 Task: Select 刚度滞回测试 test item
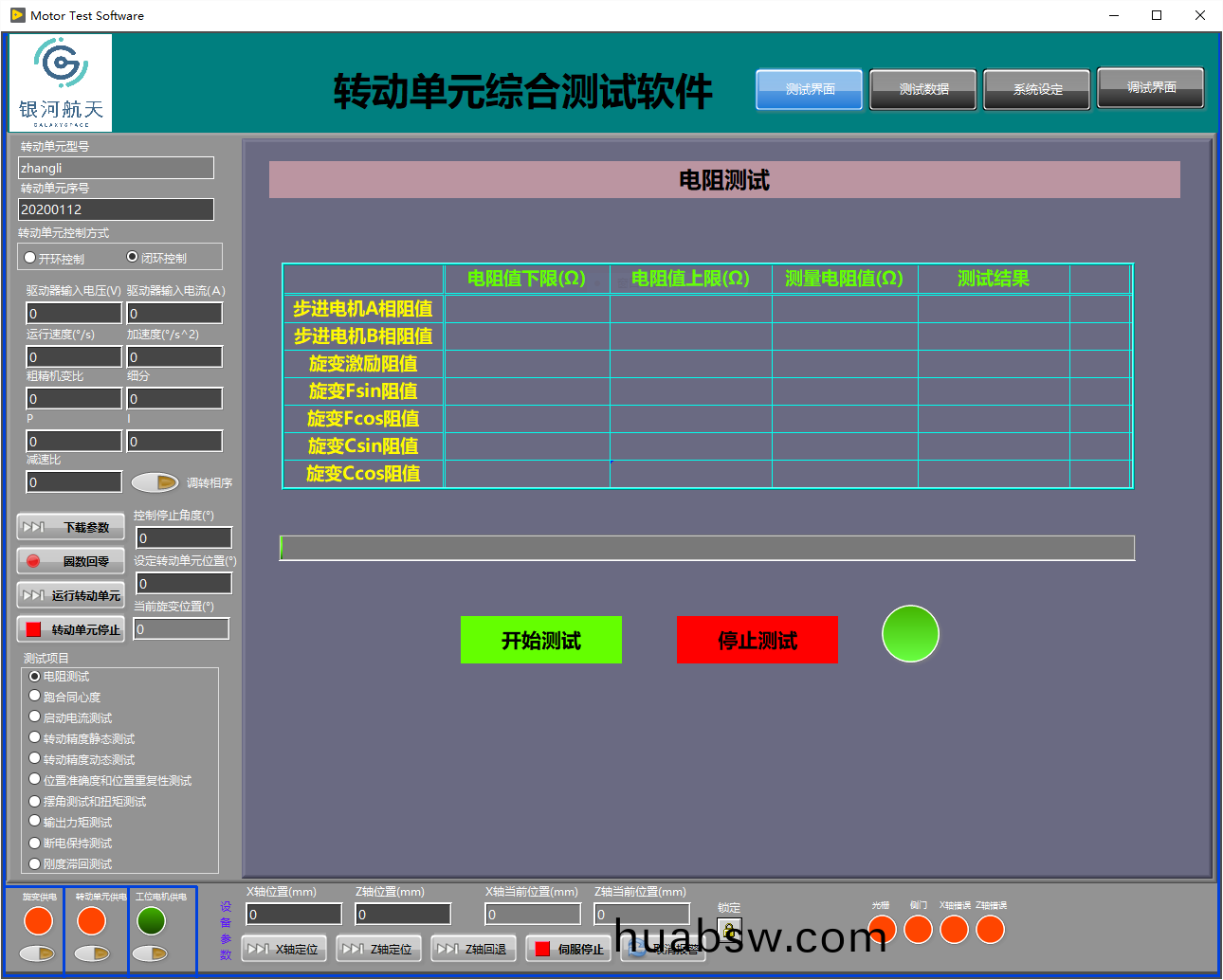click(x=35, y=862)
